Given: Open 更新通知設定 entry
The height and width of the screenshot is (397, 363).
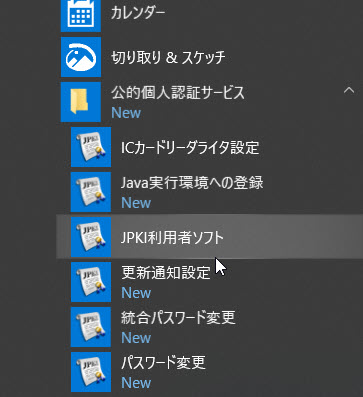Looking at the screenshot, I should (x=166, y=273).
